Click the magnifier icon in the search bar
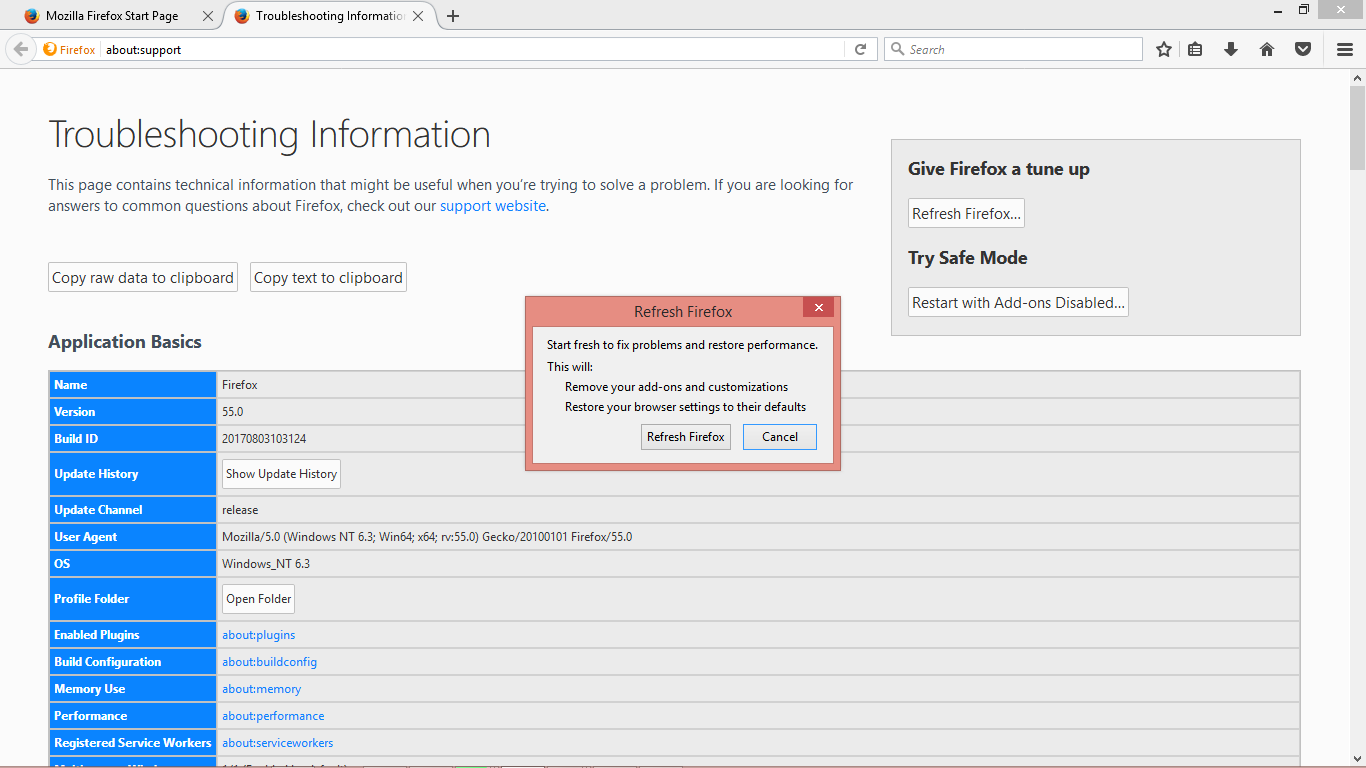This screenshot has height=768, width=1366. (897, 49)
